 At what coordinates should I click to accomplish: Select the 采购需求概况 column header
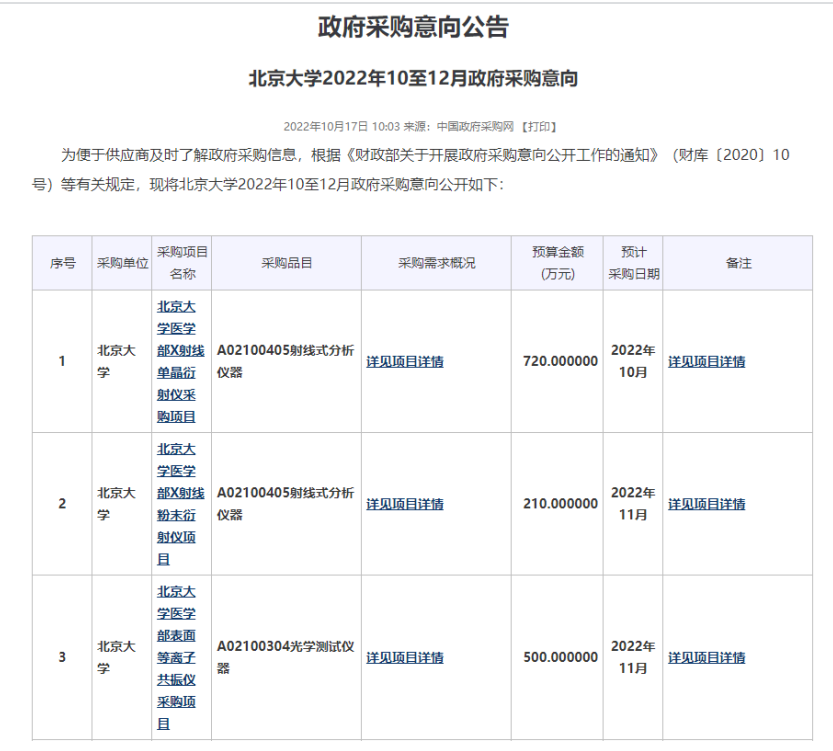pyautogui.click(x=436, y=263)
